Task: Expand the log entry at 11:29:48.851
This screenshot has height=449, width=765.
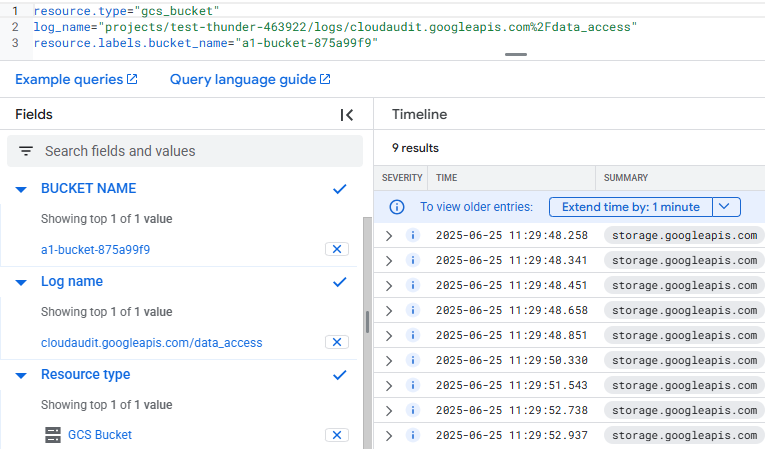Action: 389,336
